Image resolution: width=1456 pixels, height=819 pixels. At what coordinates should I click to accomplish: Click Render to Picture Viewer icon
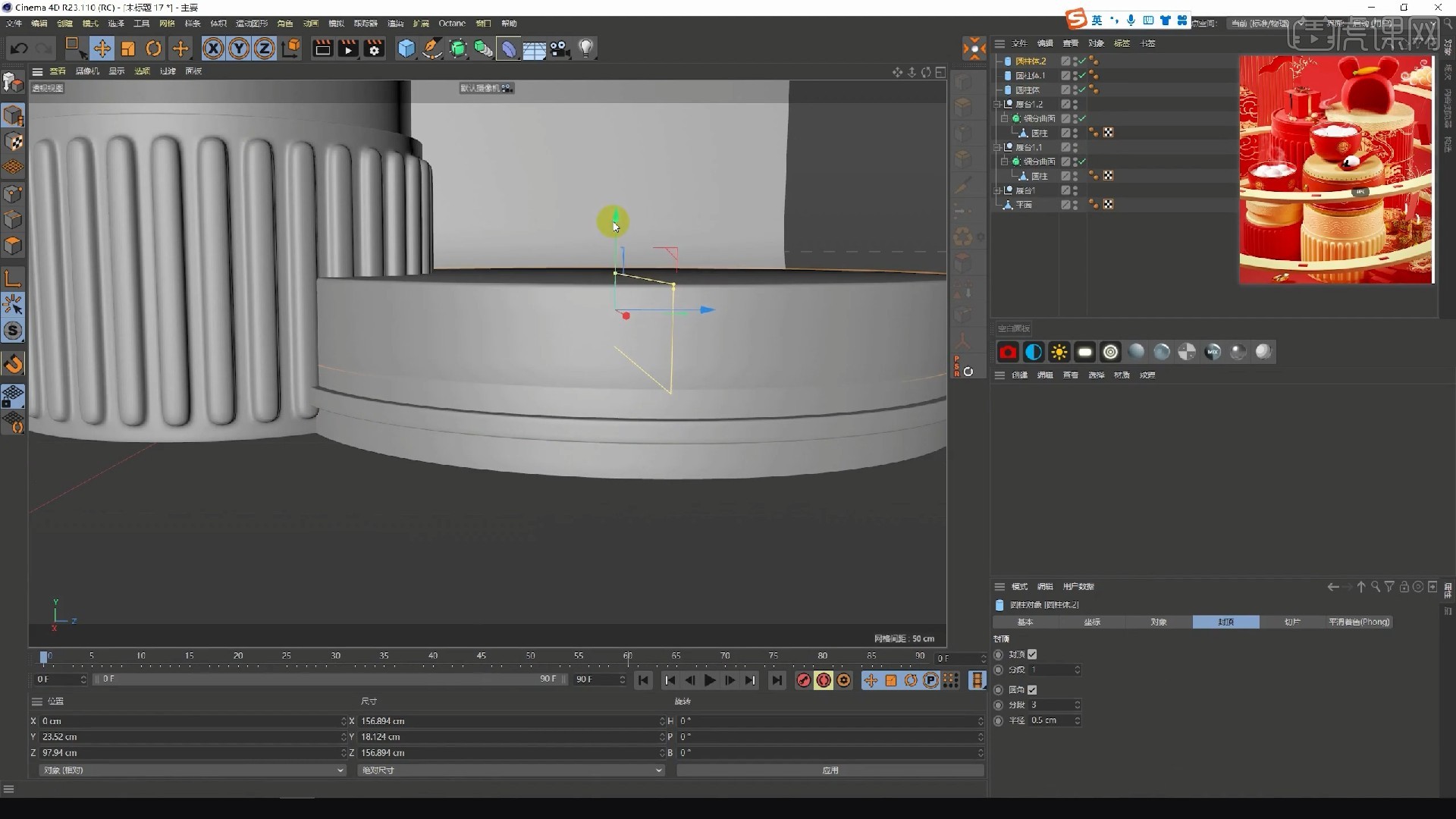348,49
